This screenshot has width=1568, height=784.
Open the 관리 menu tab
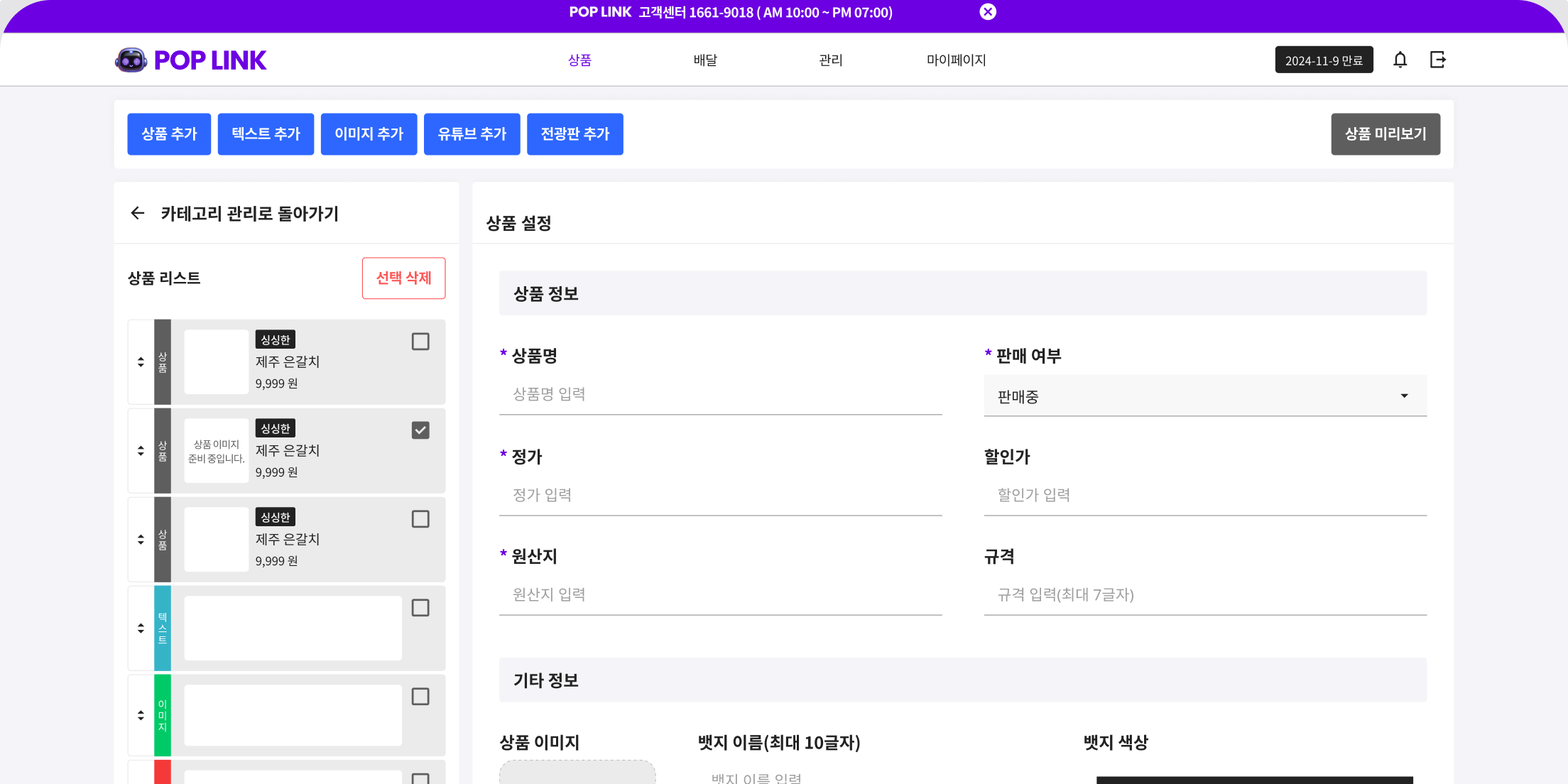(831, 60)
